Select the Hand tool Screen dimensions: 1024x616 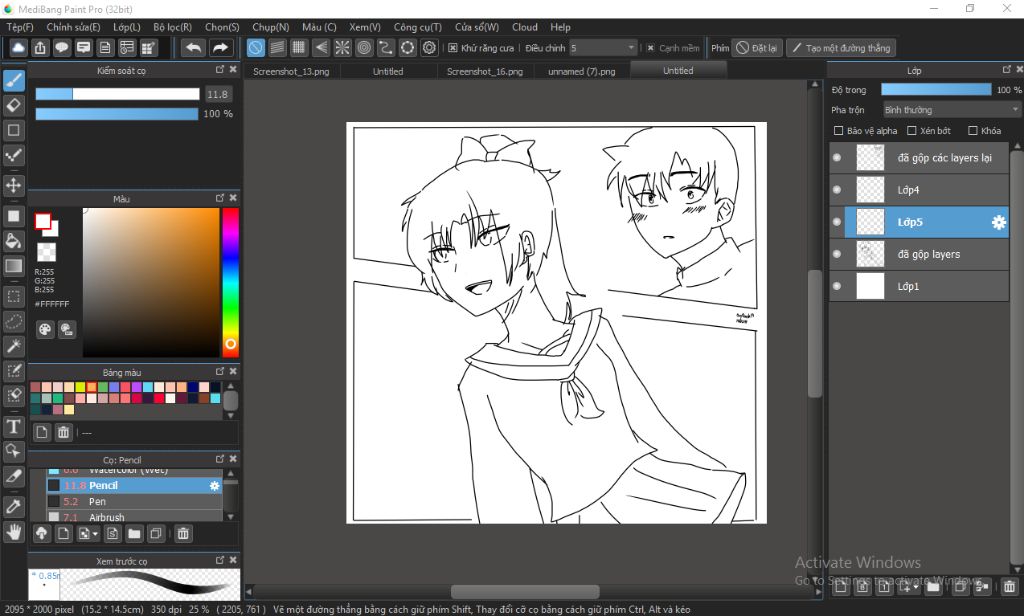pos(14,532)
